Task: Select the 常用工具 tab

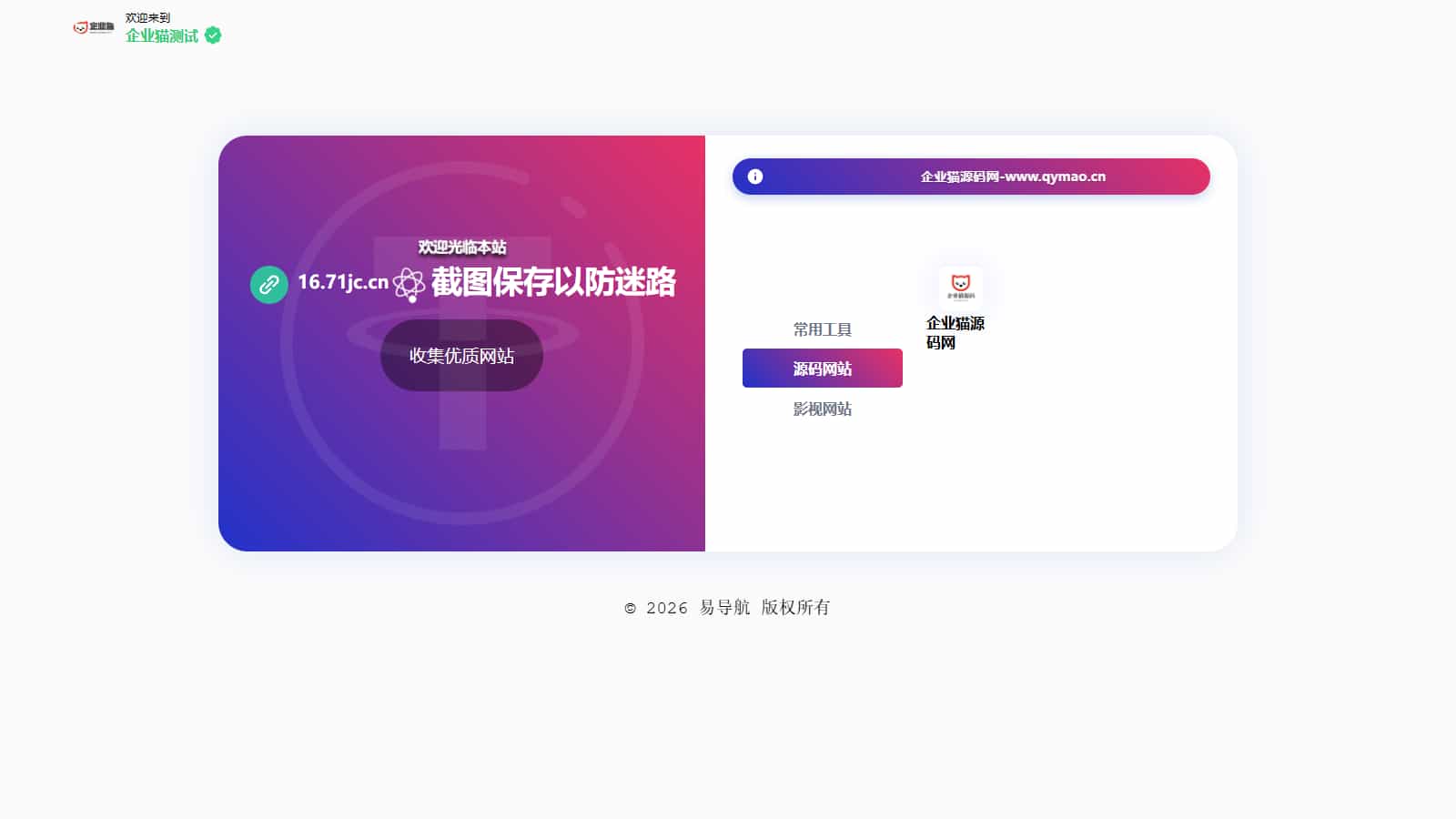Action: pyautogui.click(x=823, y=329)
